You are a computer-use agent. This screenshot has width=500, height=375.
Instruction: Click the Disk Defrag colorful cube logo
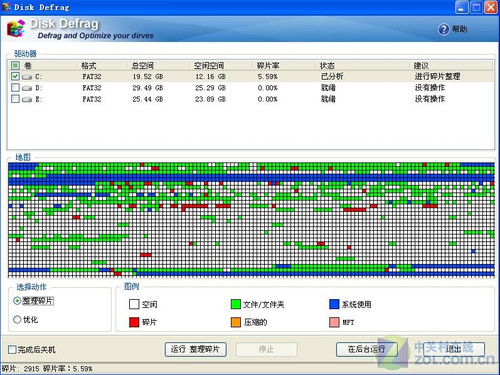pyautogui.click(x=16, y=29)
